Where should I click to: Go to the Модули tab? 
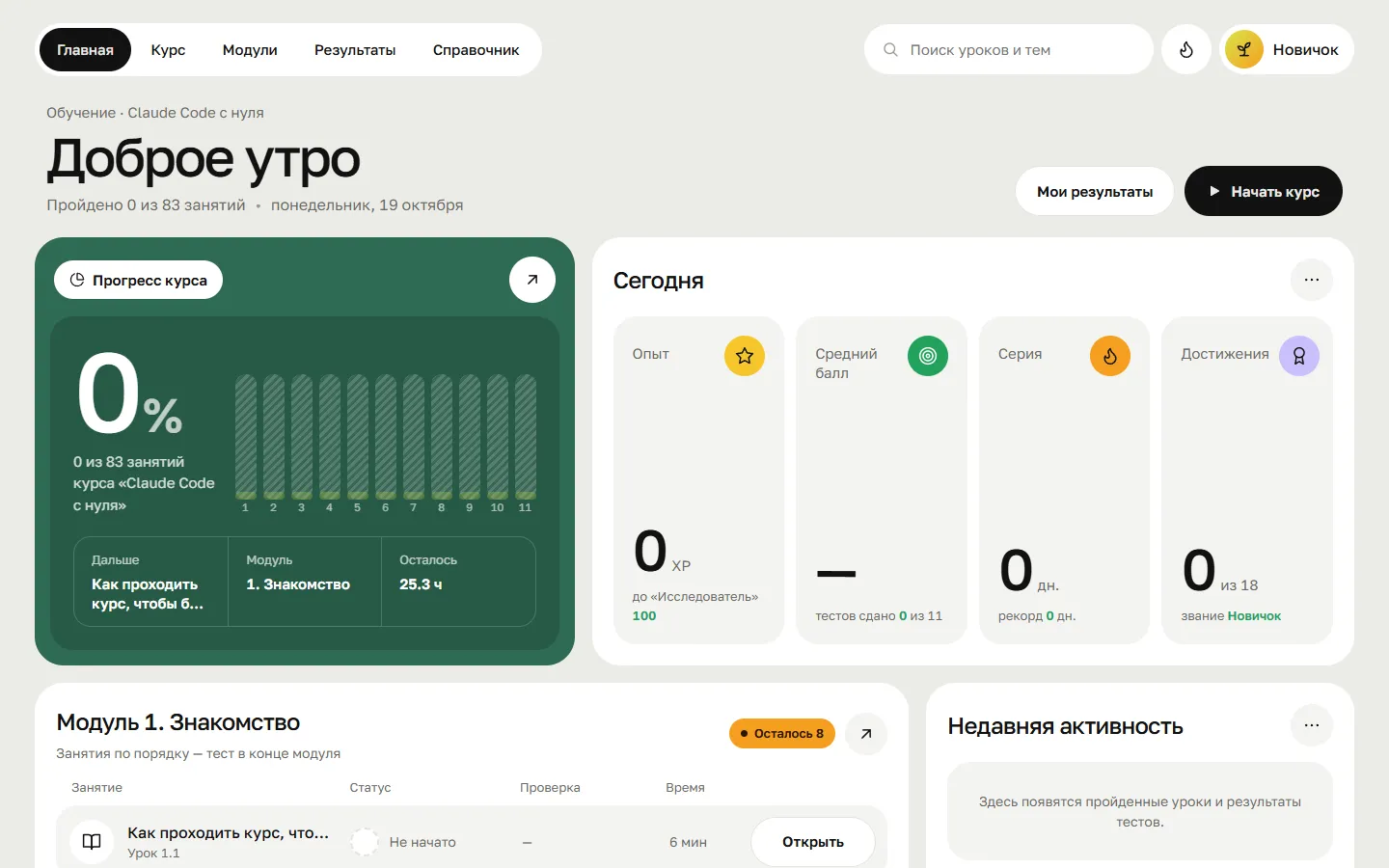point(250,50)
